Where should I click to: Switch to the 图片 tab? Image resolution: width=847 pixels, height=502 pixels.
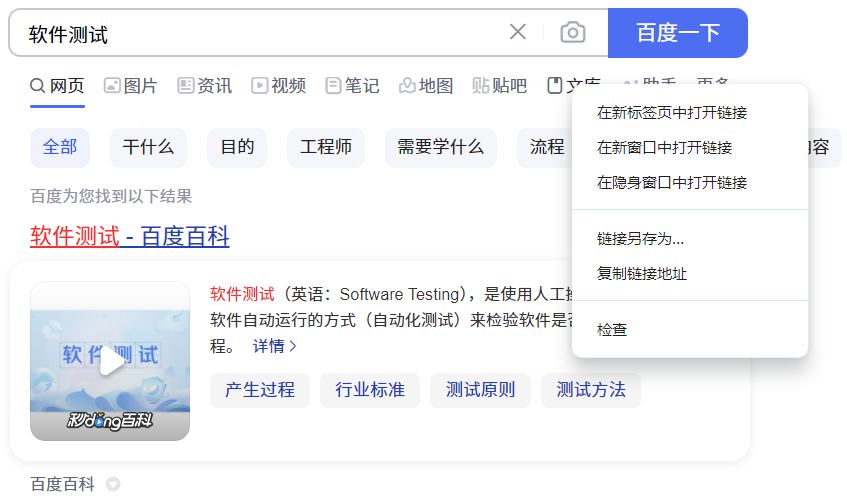131,85
